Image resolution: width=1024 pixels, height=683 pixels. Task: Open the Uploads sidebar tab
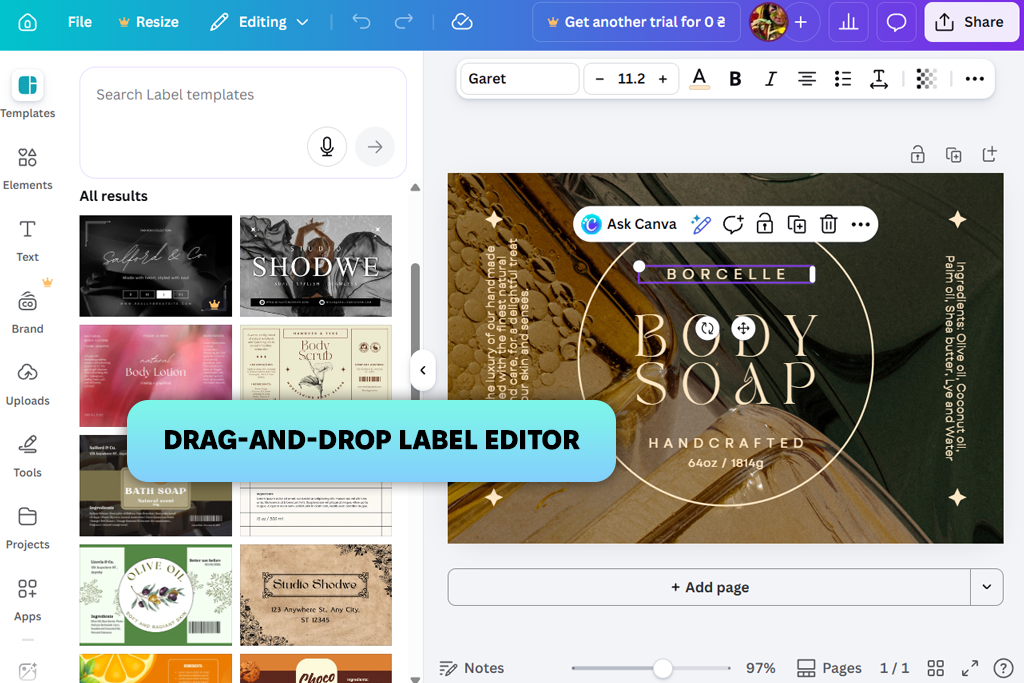[x=27, y=384]
